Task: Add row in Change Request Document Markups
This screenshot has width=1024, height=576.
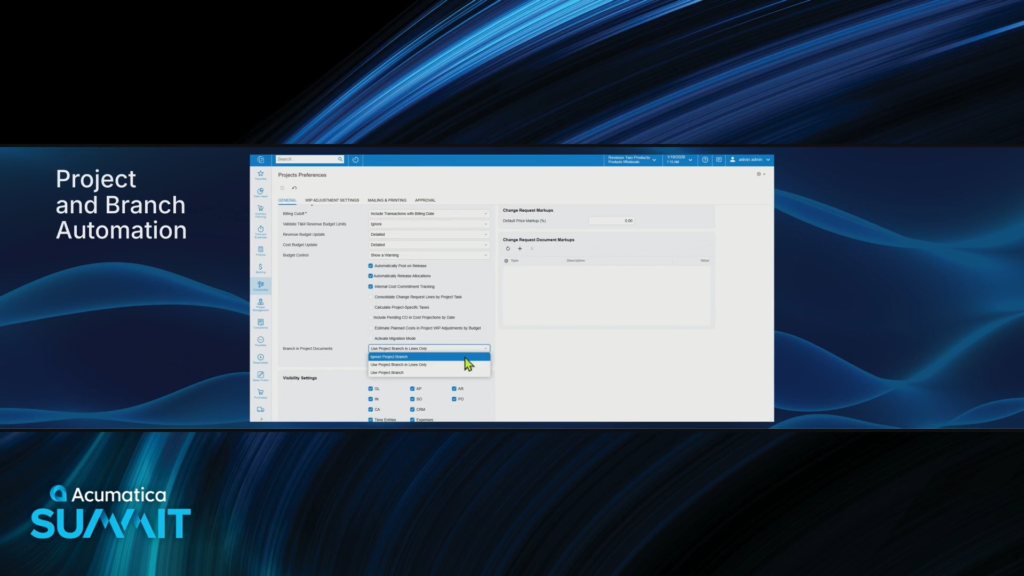Action: 519,249
